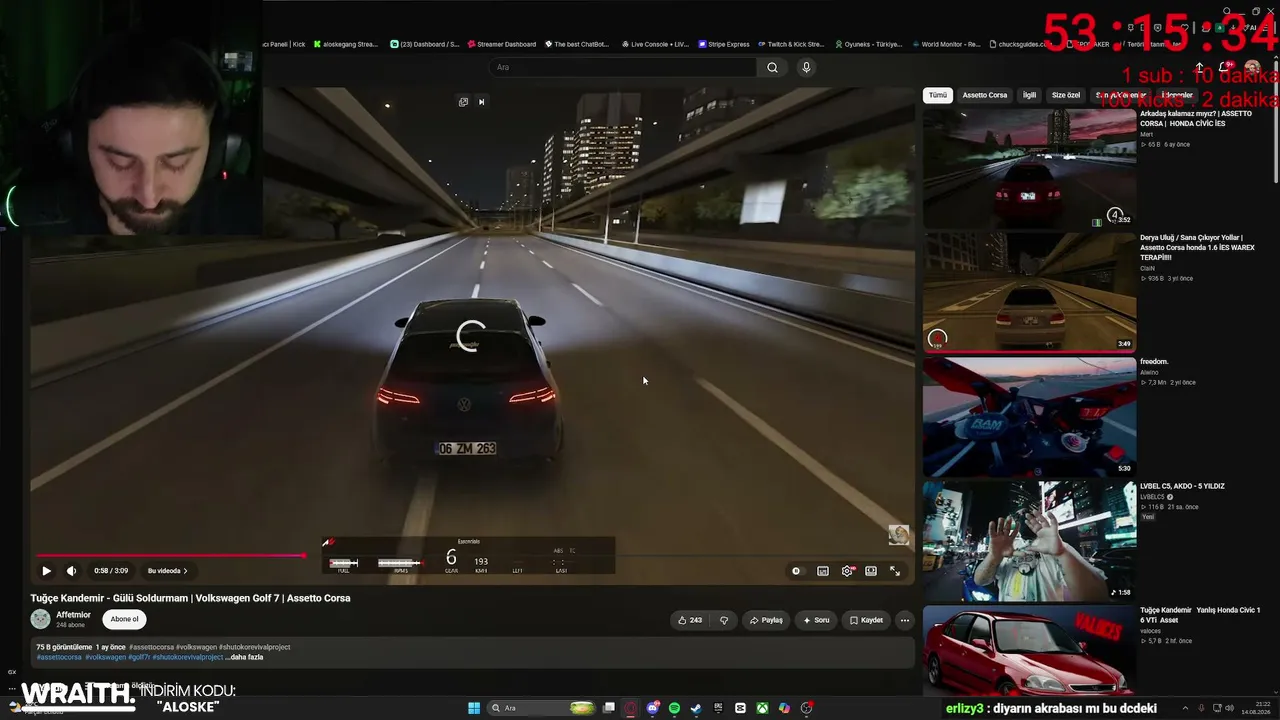Open the 'LVBEL C5, AKDO - 5 YILDIZ' title

tap(1182, 486)
